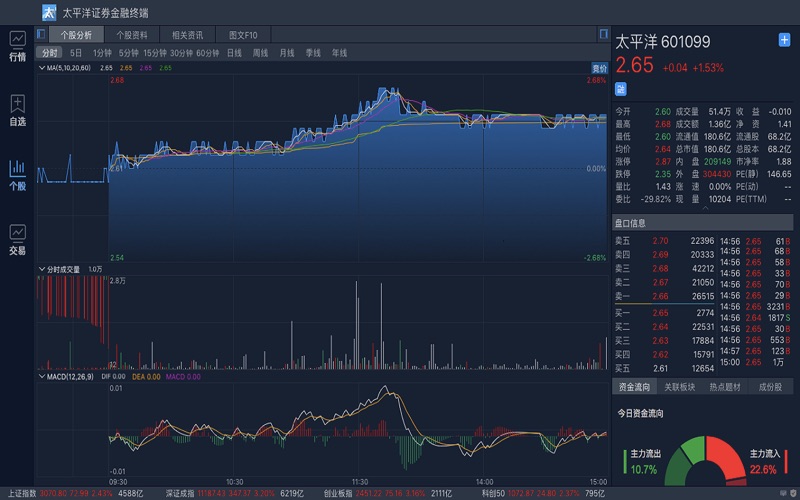Click 卖五 price 2.70
The height and width of the screenshot is (500, 800).
click(660, 241)
